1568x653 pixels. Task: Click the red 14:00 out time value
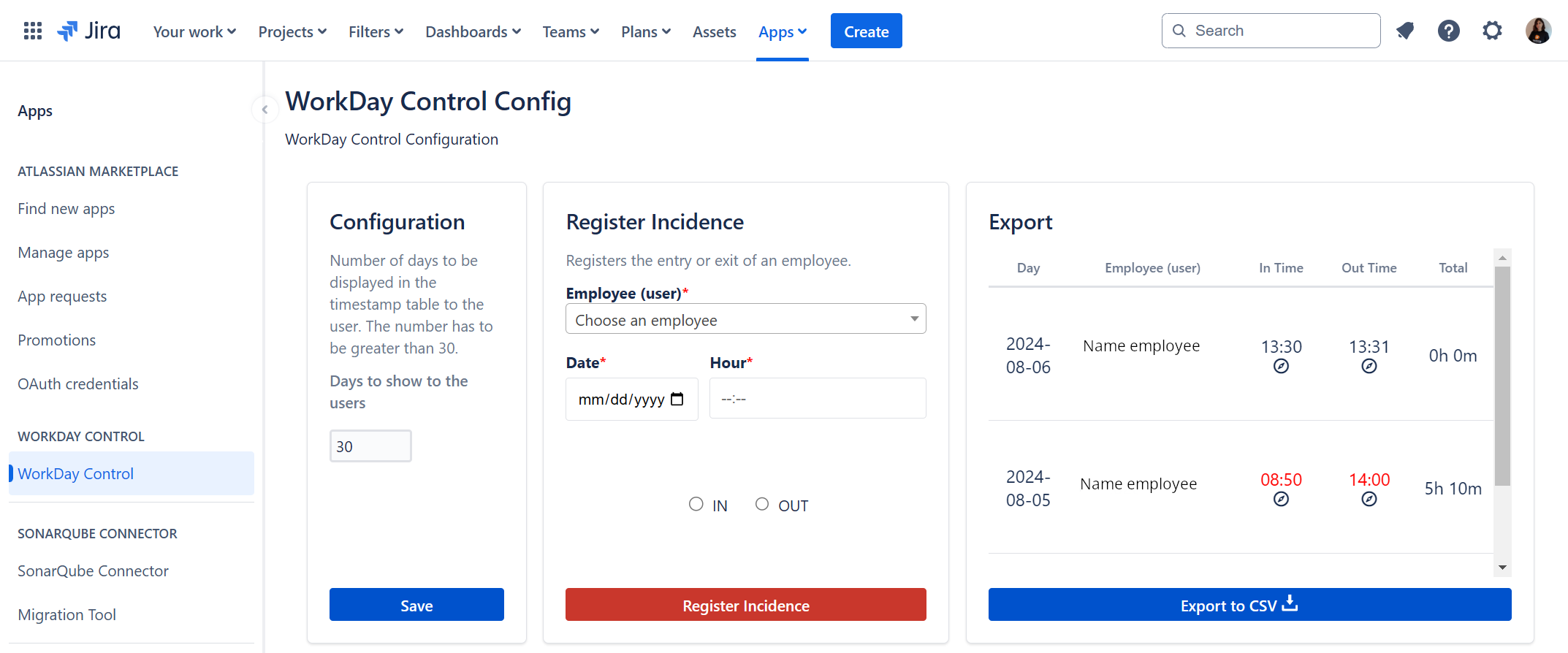[x=1369, y=480]
